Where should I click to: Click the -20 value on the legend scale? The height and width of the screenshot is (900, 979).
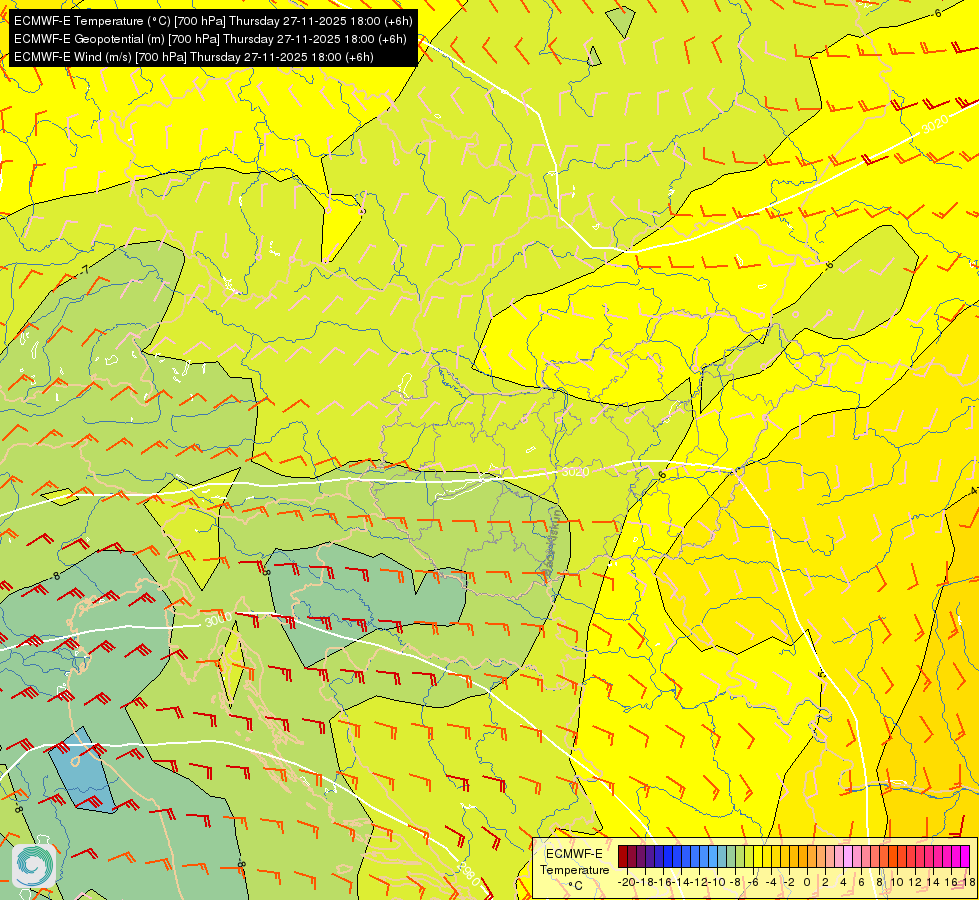[x=628, y=882]
